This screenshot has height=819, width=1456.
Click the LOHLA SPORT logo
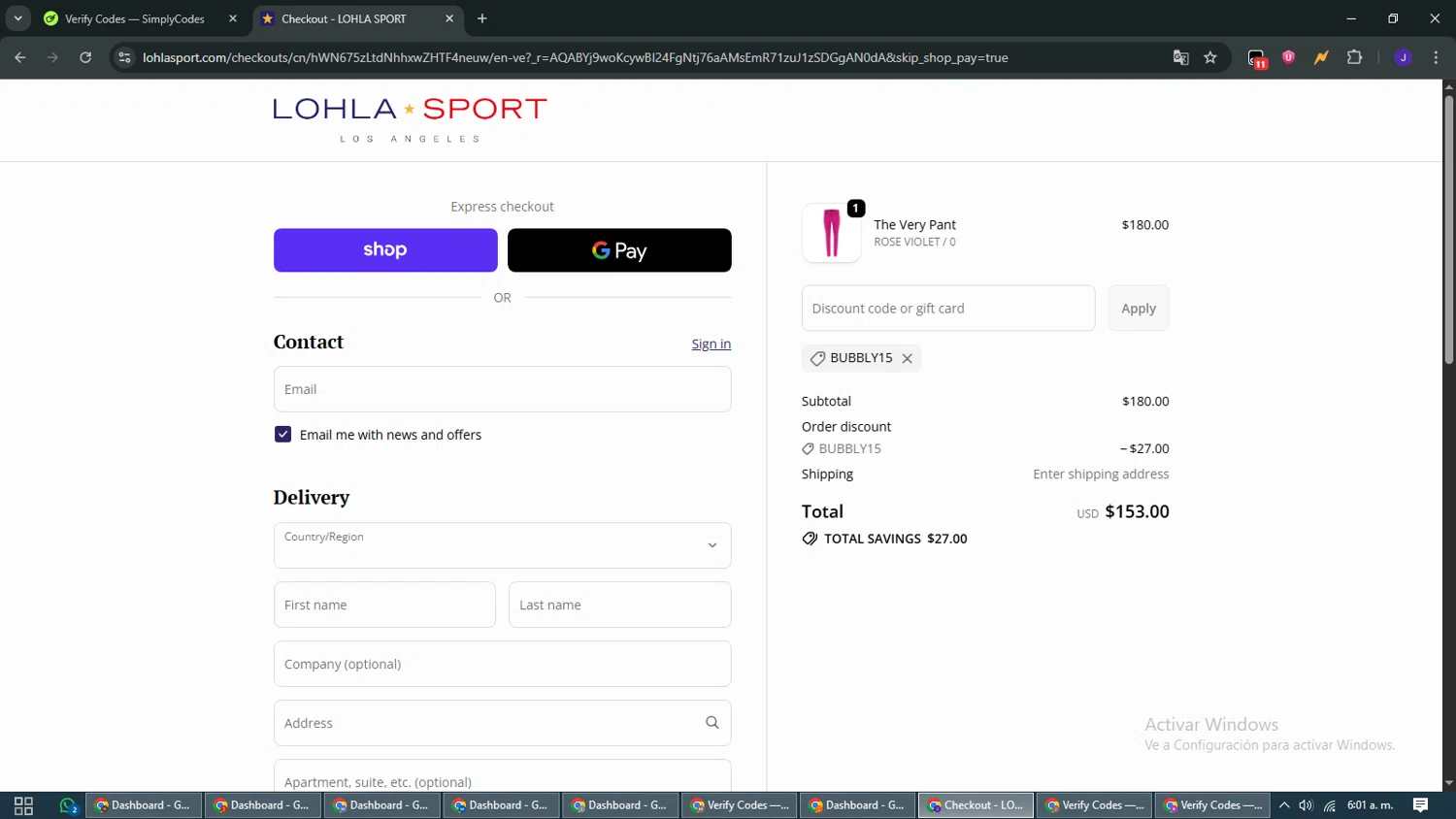[x=410, y=119]
